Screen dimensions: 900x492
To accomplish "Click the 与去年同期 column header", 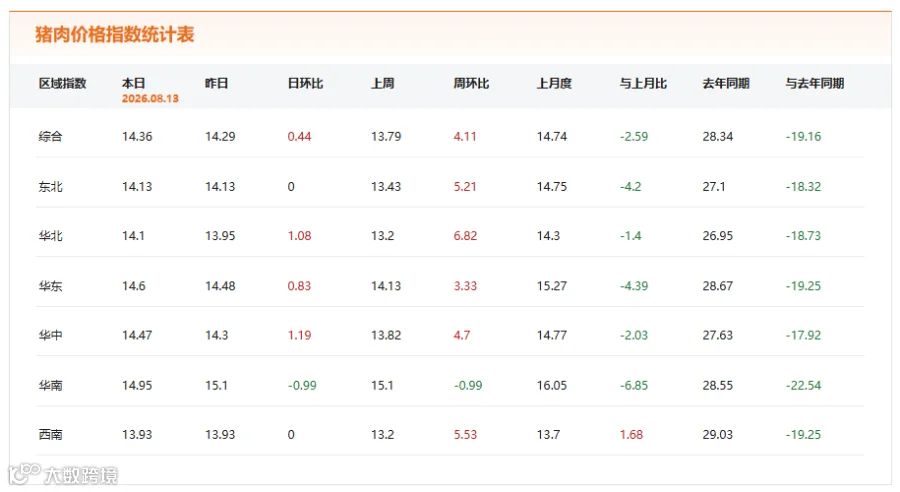I will click(815, 83).
